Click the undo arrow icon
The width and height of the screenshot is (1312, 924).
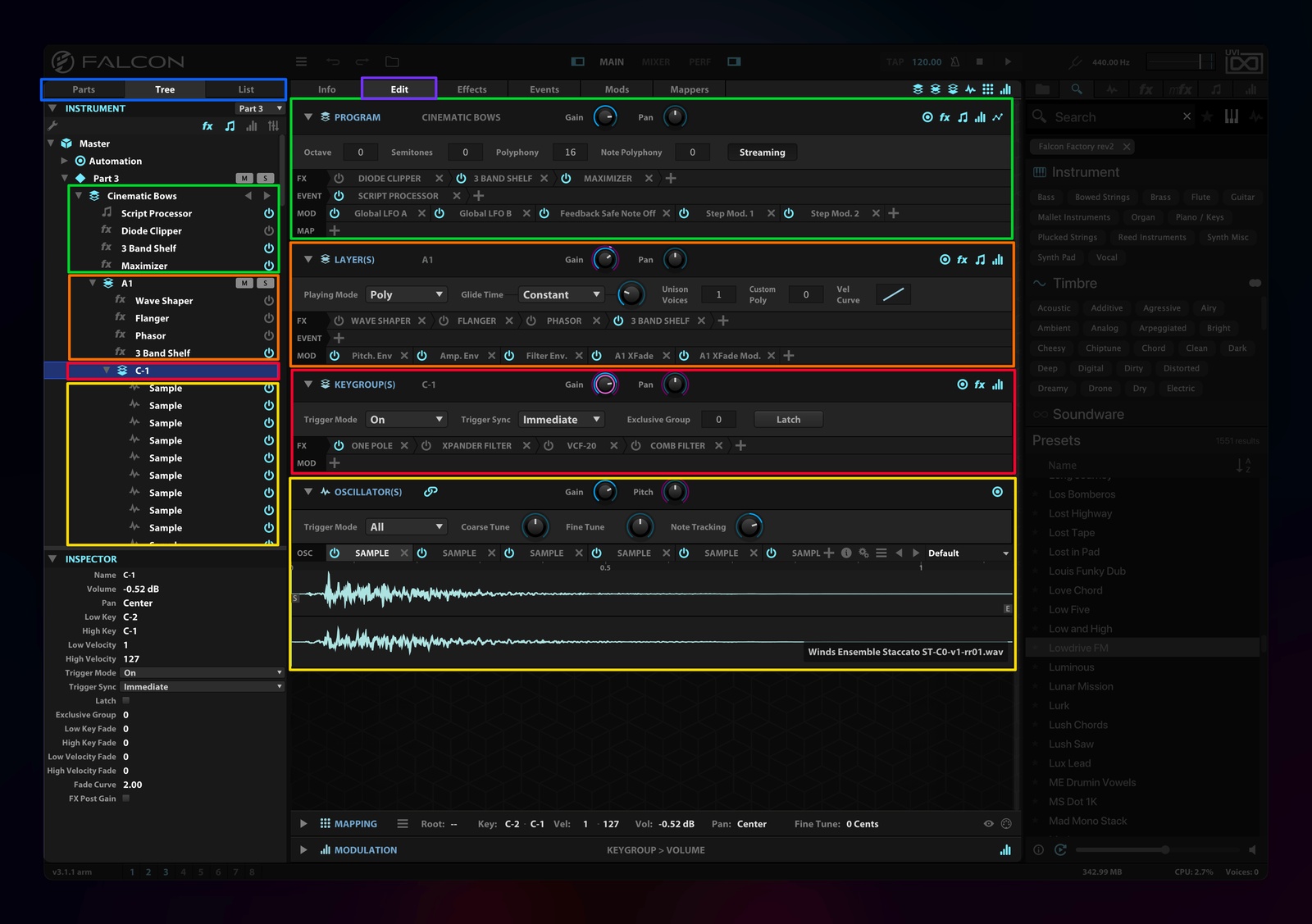(332, 61)
